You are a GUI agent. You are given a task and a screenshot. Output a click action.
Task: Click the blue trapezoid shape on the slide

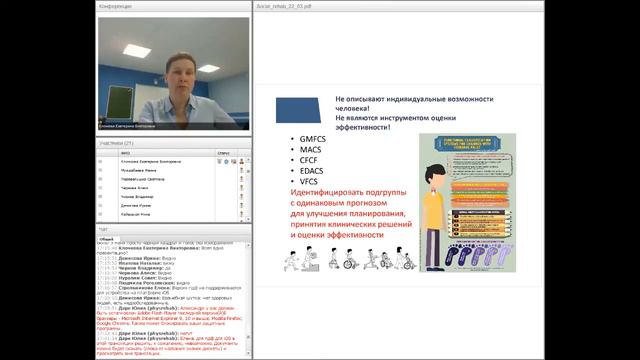tap(298, 110)
